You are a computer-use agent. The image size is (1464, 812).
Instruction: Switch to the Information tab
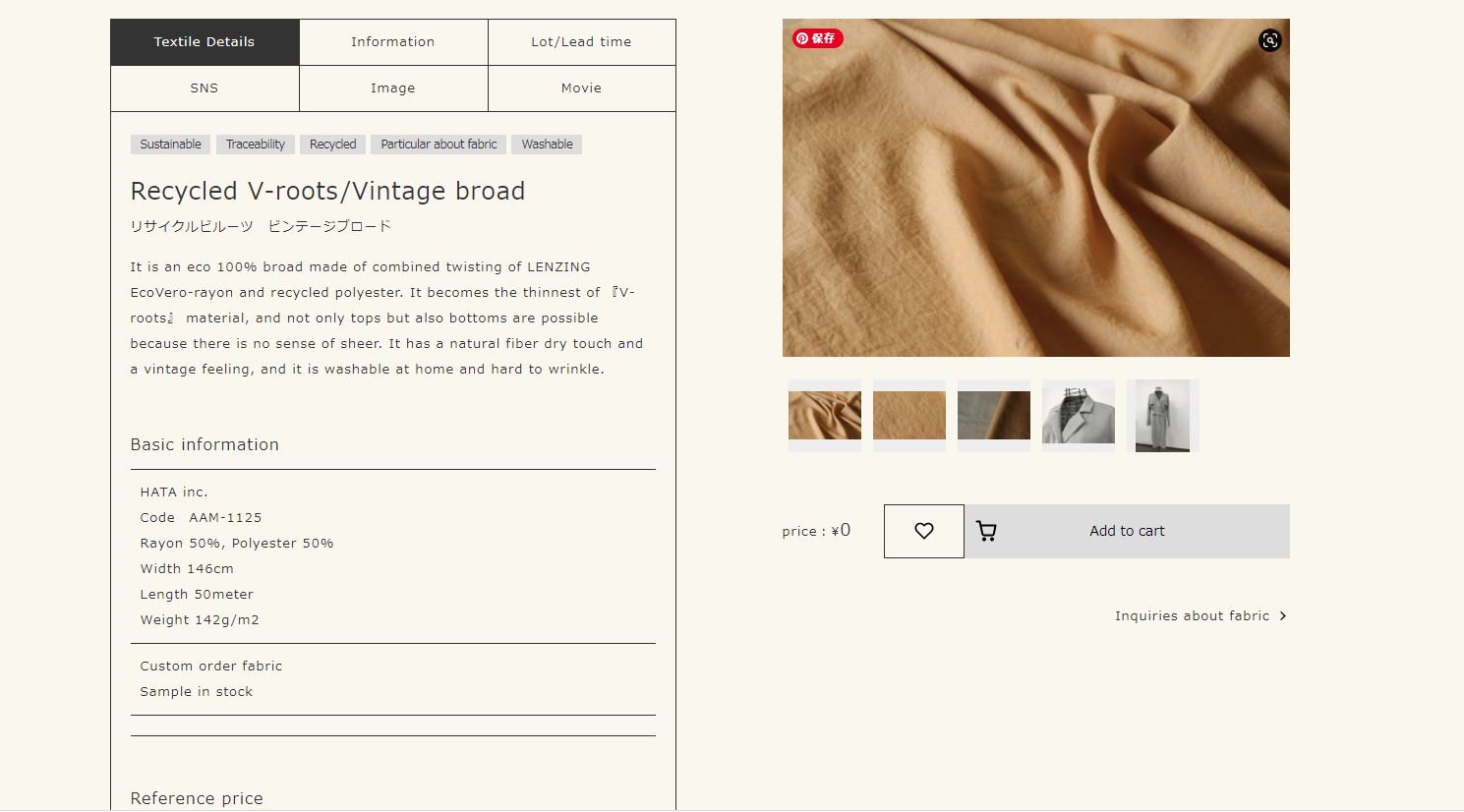pyautogui.click(x=393, y=42)
